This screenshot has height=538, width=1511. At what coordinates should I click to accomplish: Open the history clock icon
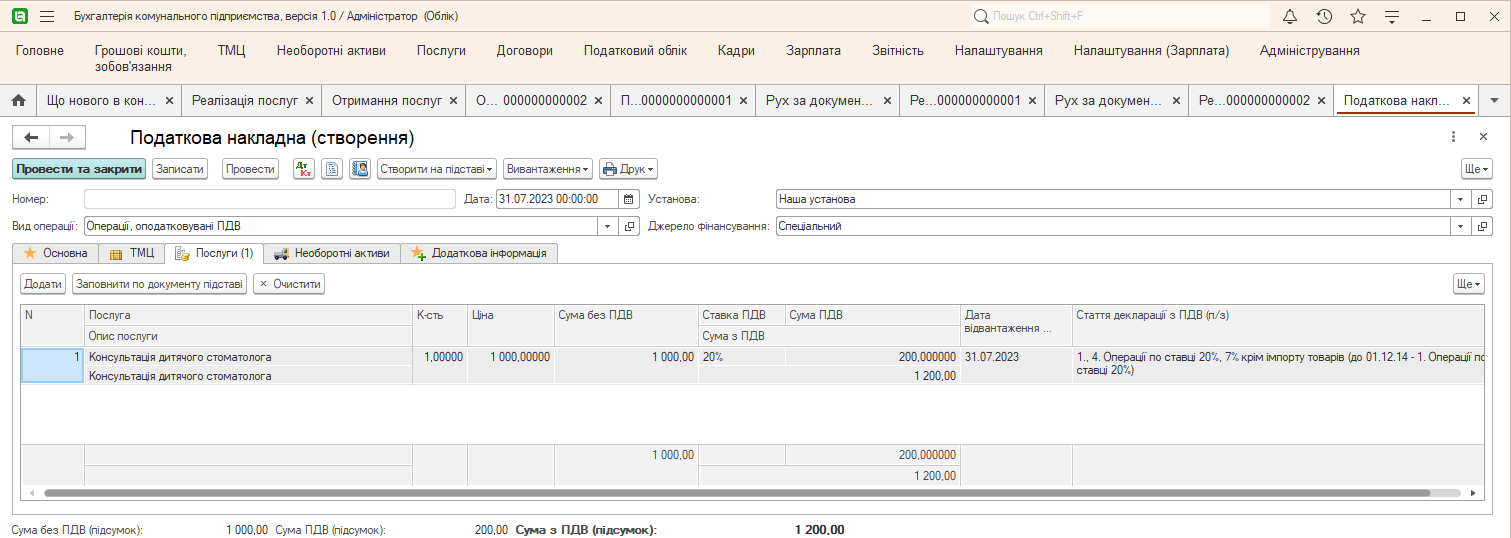[1324, 17]
